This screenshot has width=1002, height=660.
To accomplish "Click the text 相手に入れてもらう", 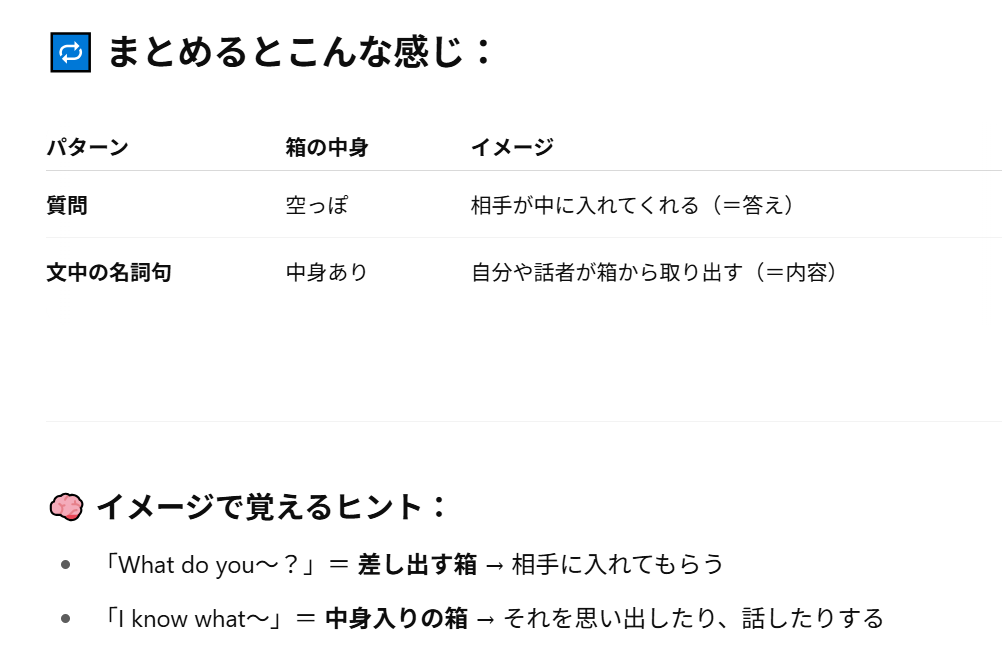I will pyautogui.click(x=617, y=565).
